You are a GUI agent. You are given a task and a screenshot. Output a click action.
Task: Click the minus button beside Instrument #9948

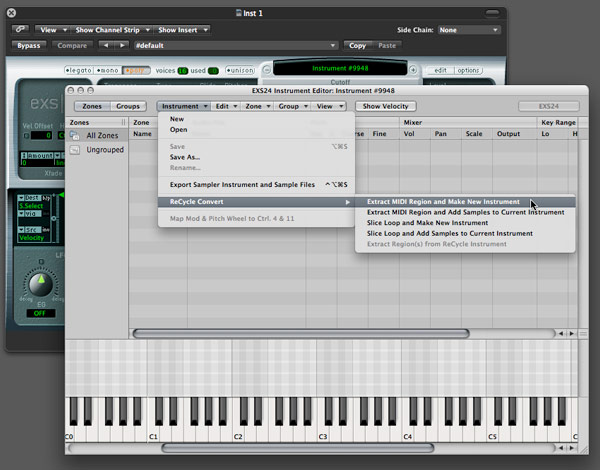pos(267,70)
